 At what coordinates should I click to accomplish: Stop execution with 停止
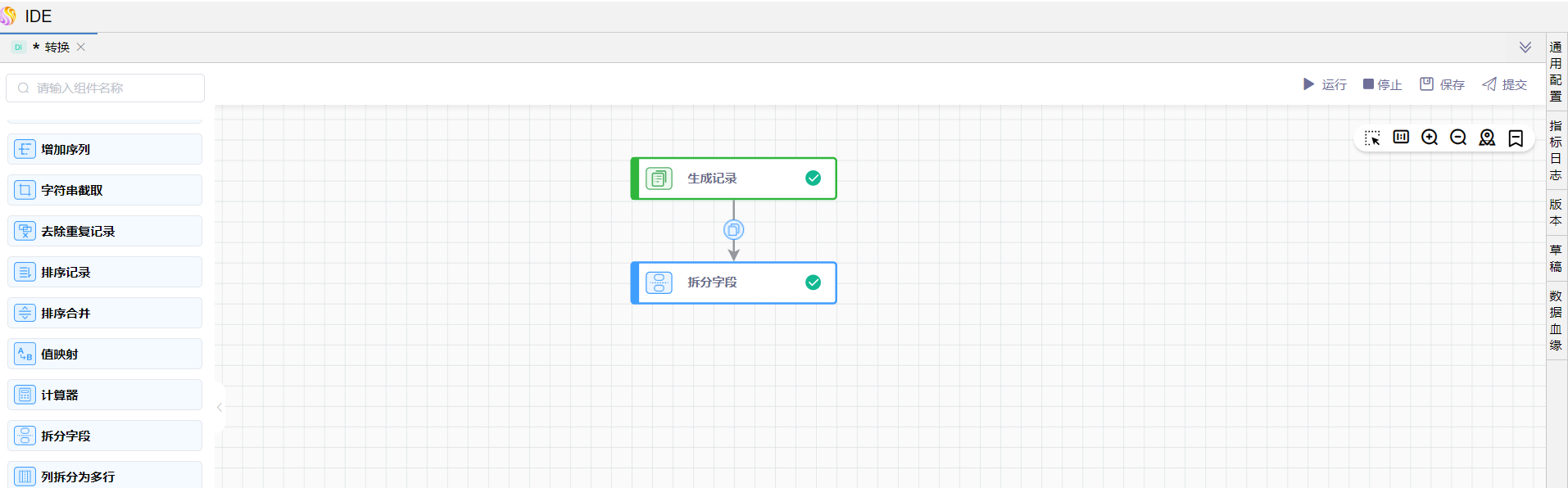[x=1382, y=84]
